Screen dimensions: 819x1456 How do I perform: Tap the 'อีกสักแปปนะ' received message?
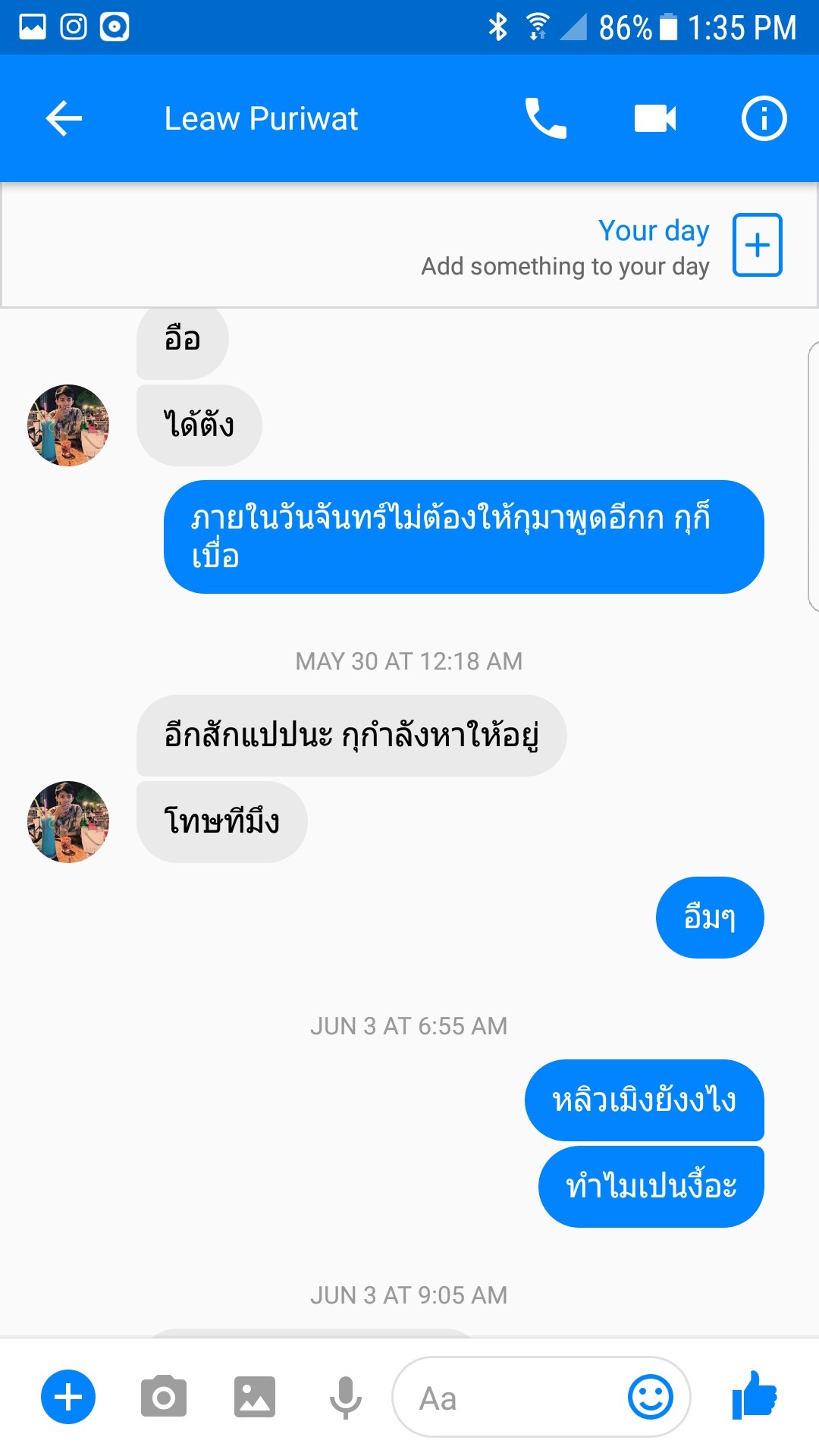pos(351,736)
